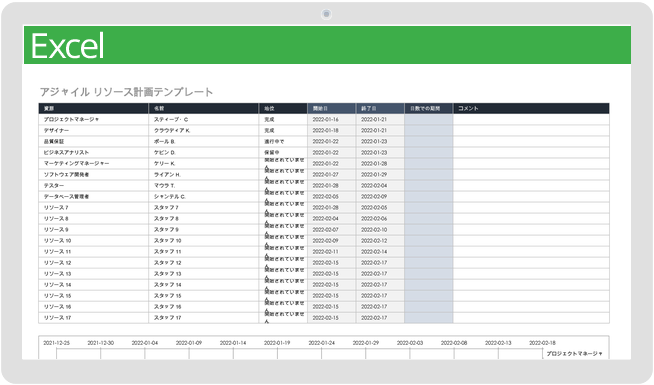Click the tablet camera dot at top

[327, 15]
